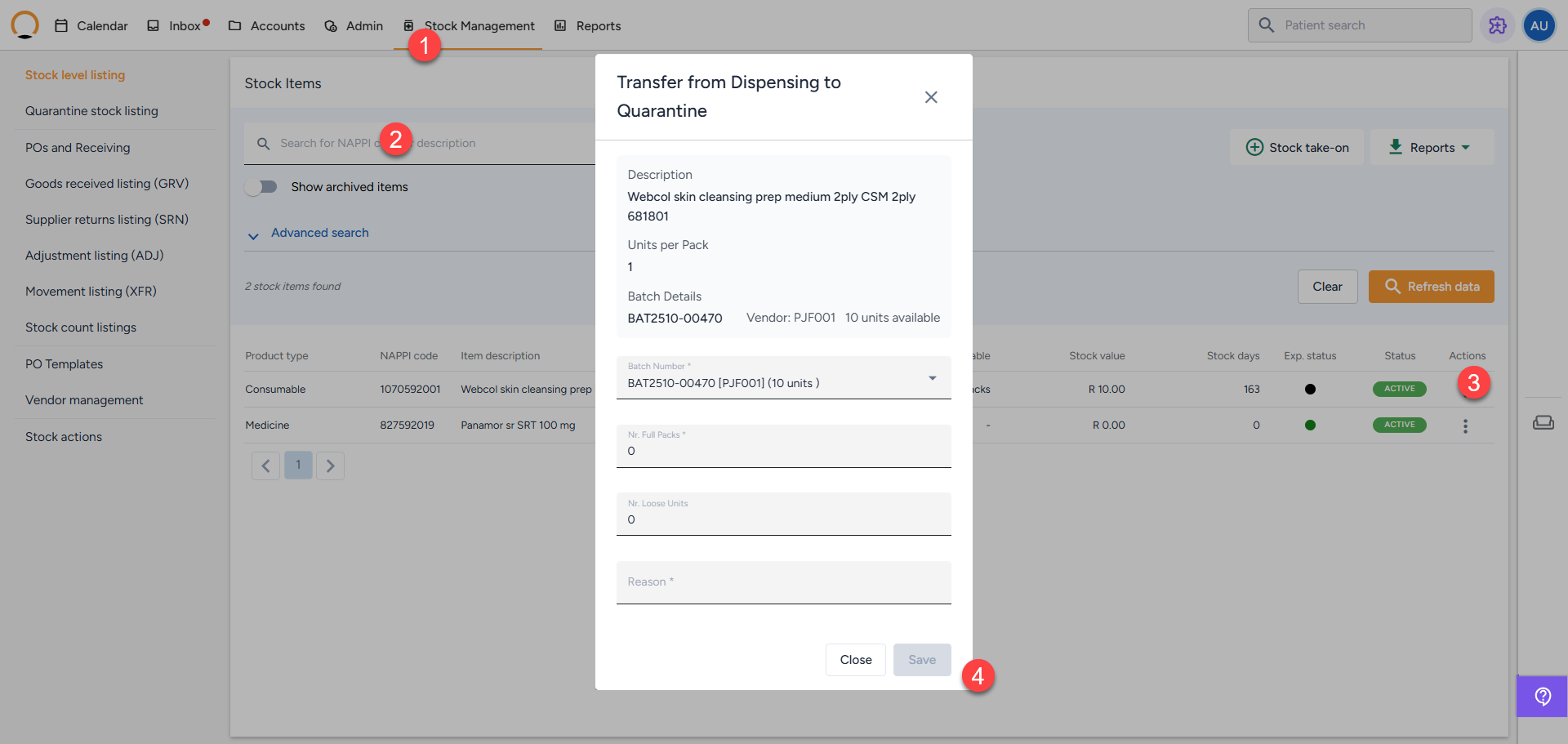Click the Refresh data button

coord(1431,287)
